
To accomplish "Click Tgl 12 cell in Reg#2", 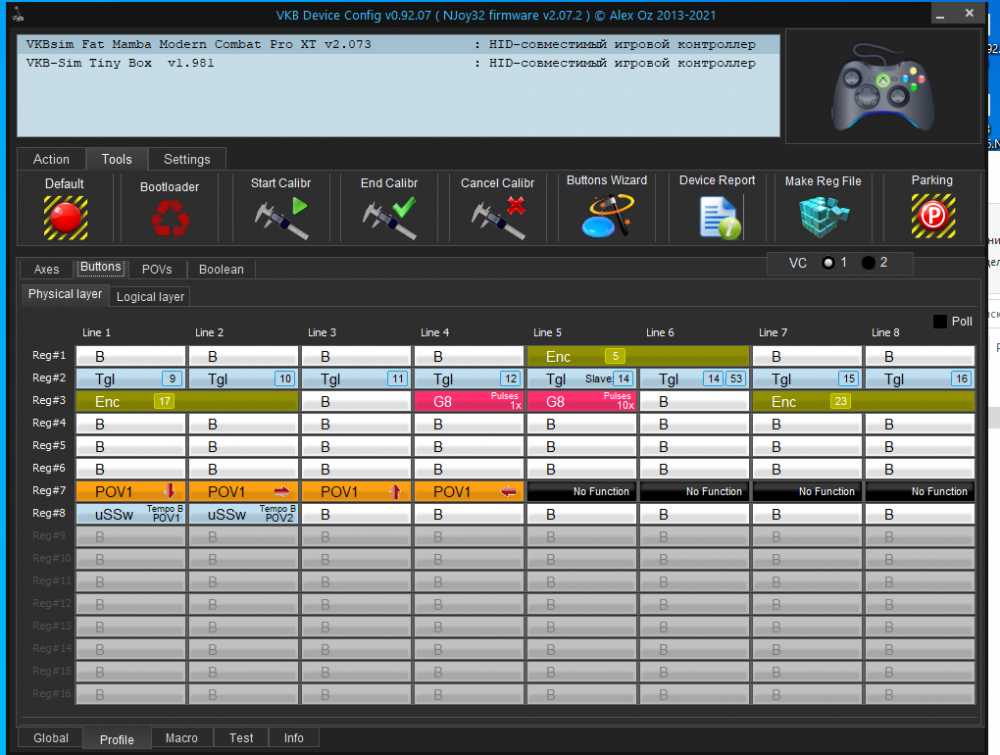I will coord(469,379).
